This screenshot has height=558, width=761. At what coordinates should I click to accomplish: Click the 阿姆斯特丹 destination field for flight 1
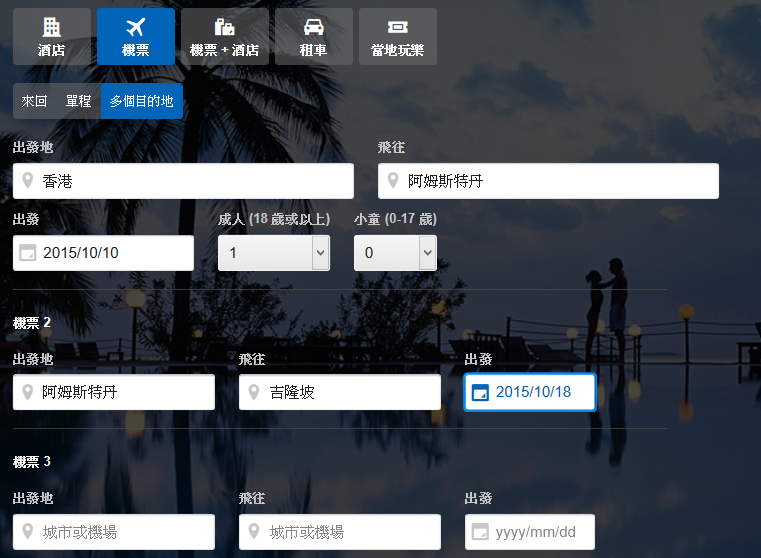pyautogui.click(x=548, y=181)
